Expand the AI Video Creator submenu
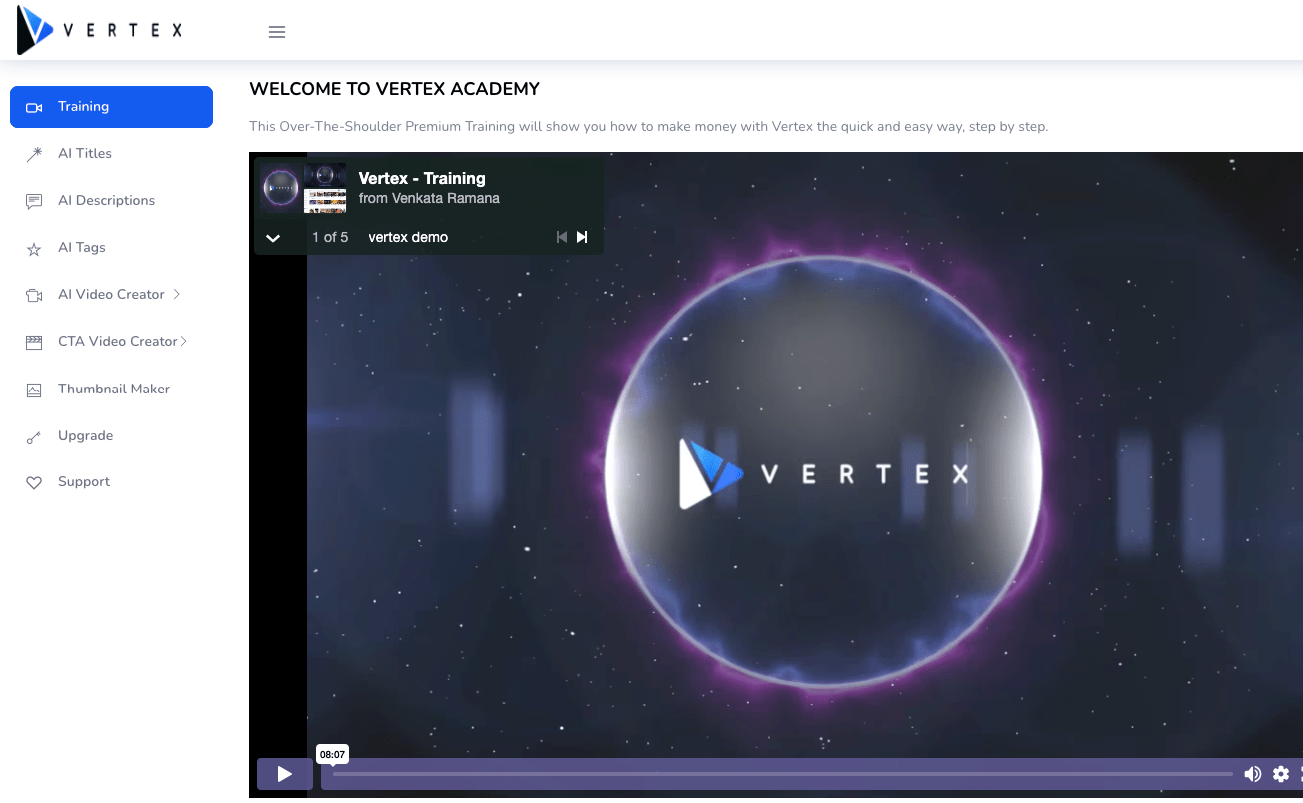 (178, 294)
